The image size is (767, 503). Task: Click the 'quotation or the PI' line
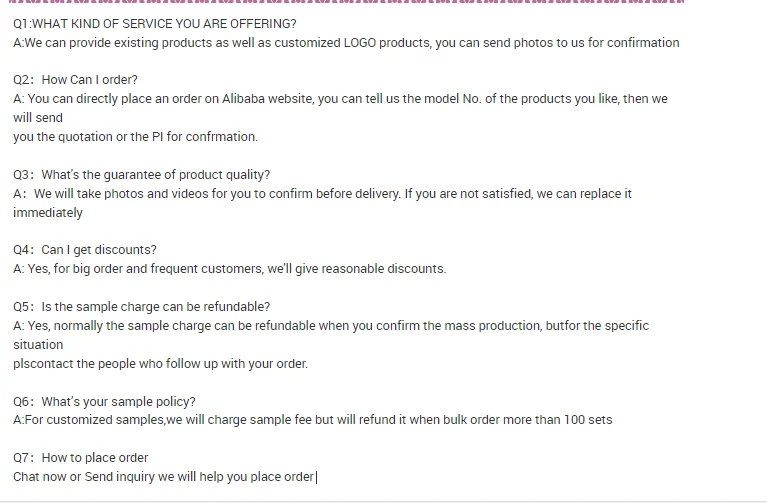[135, 137]
